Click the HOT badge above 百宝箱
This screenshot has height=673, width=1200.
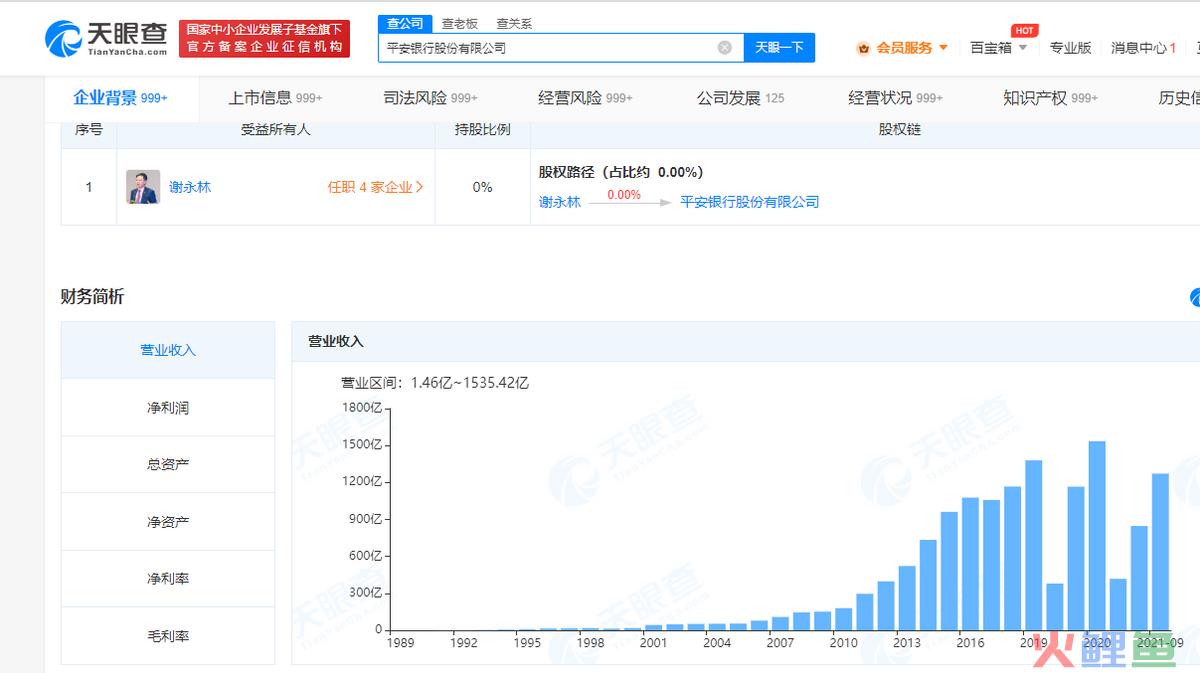(x=1024, y=30)
